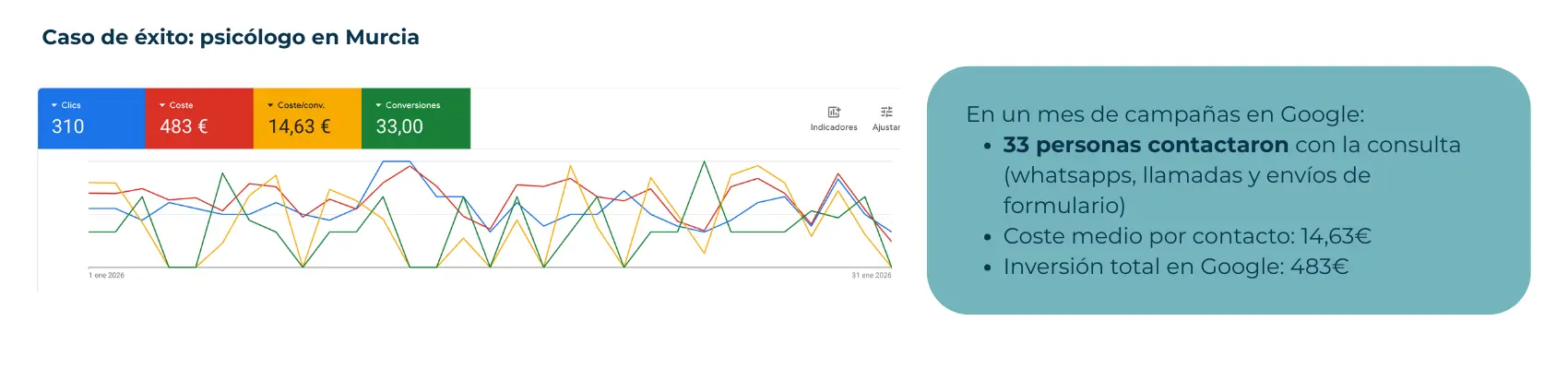1568x369 pixels.
Task: Click the '31 ene 2026' axis label
Action: click(x=871, y=275)
